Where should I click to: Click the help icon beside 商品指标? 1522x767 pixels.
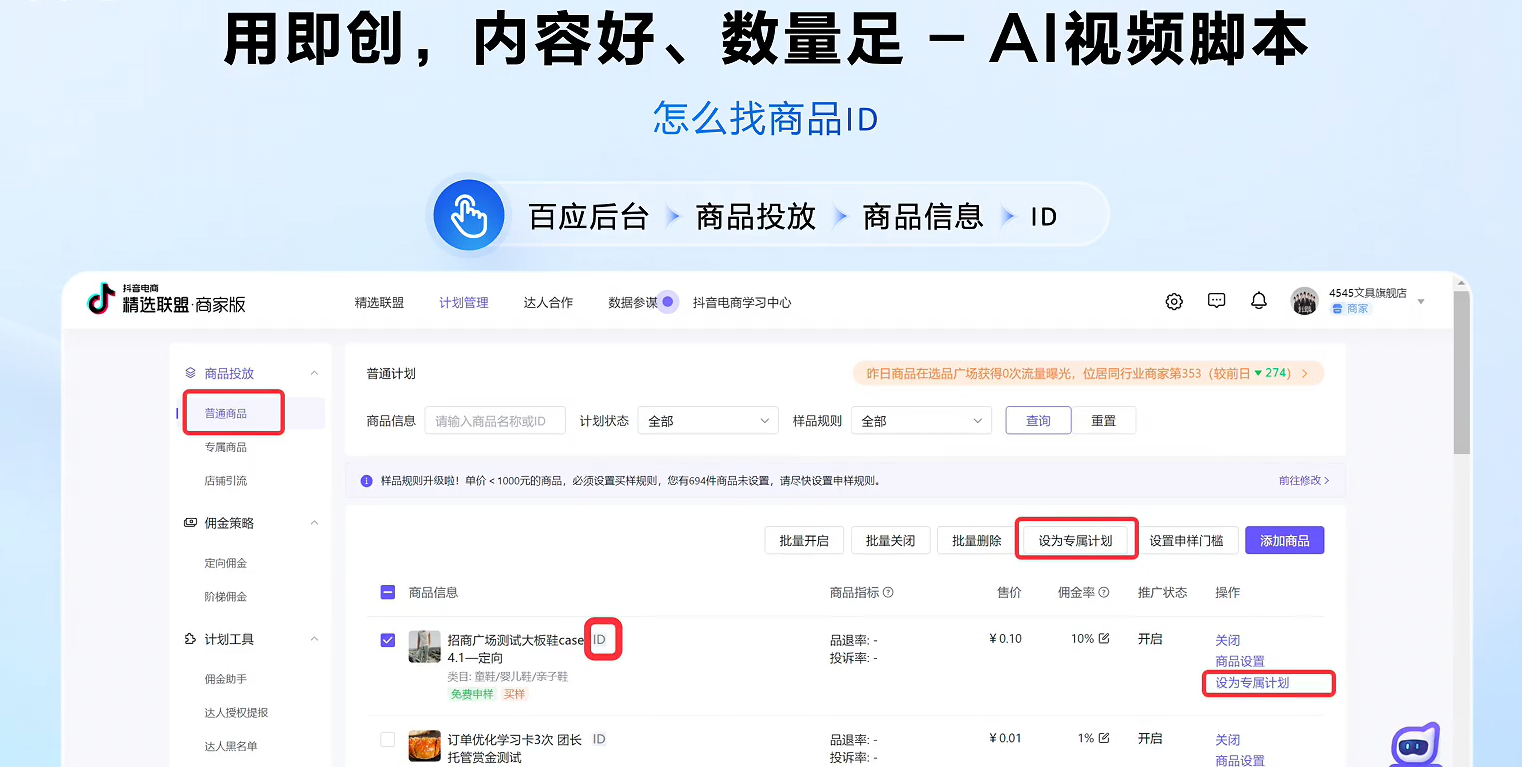point(888,592)
